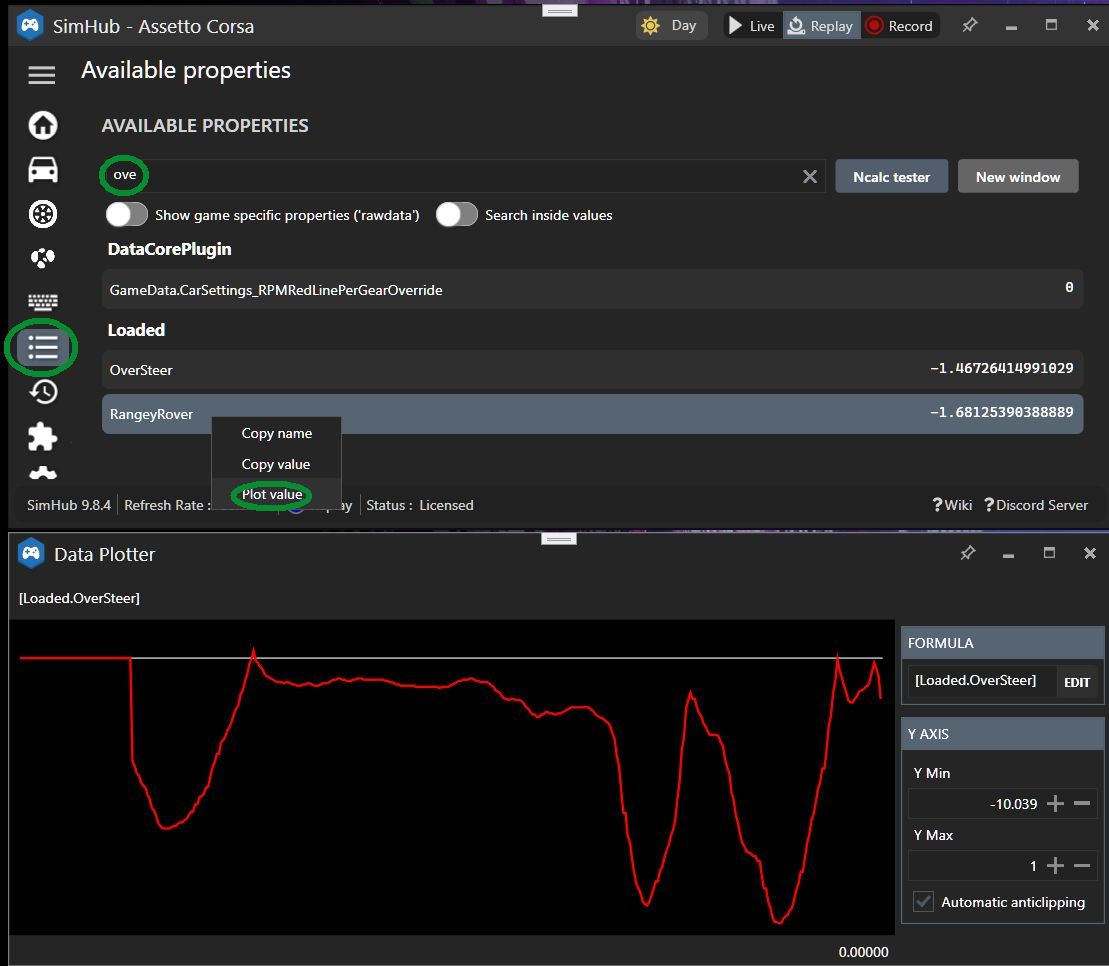
Task: Switch to Live mode
Action: point(752,25)
